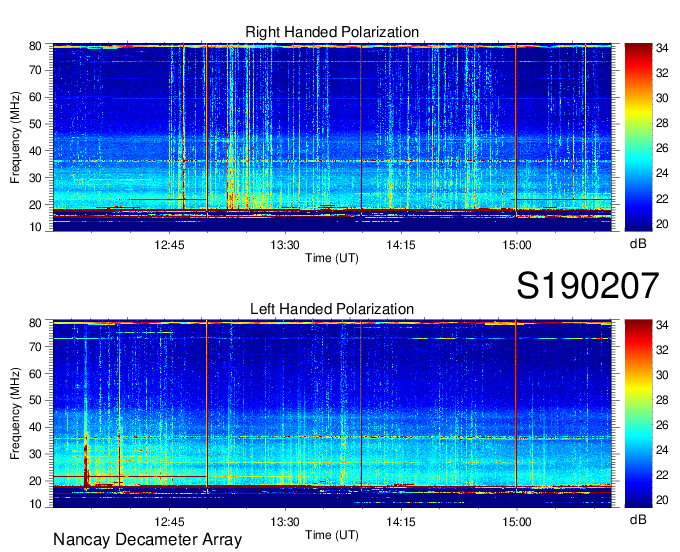Click the 40 MHz tick on left-handed plot
The height and width of the screenshot is (552, 680).
tap(35, 427)
